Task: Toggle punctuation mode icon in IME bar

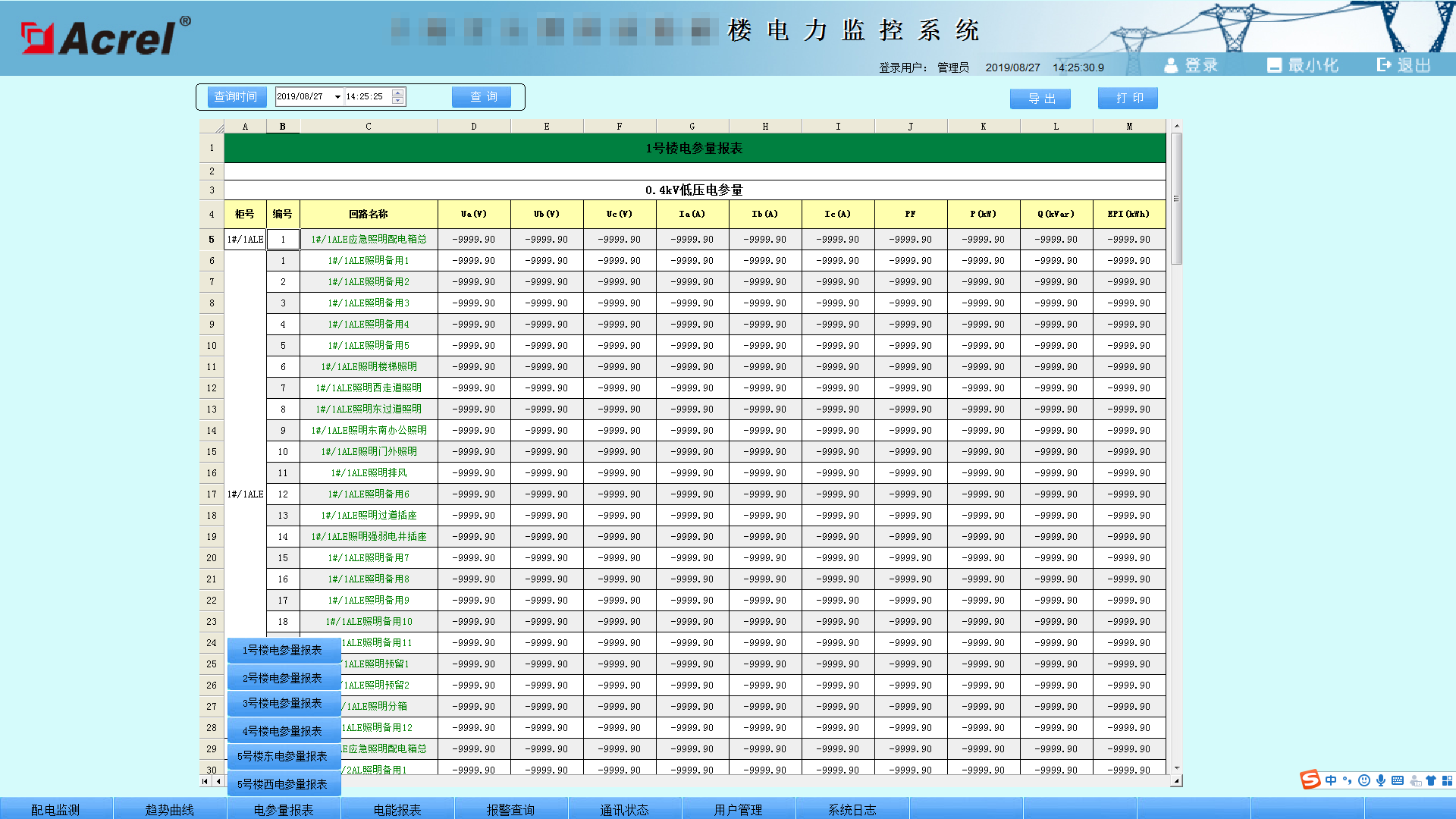Action: click(x=1348, y=780)
